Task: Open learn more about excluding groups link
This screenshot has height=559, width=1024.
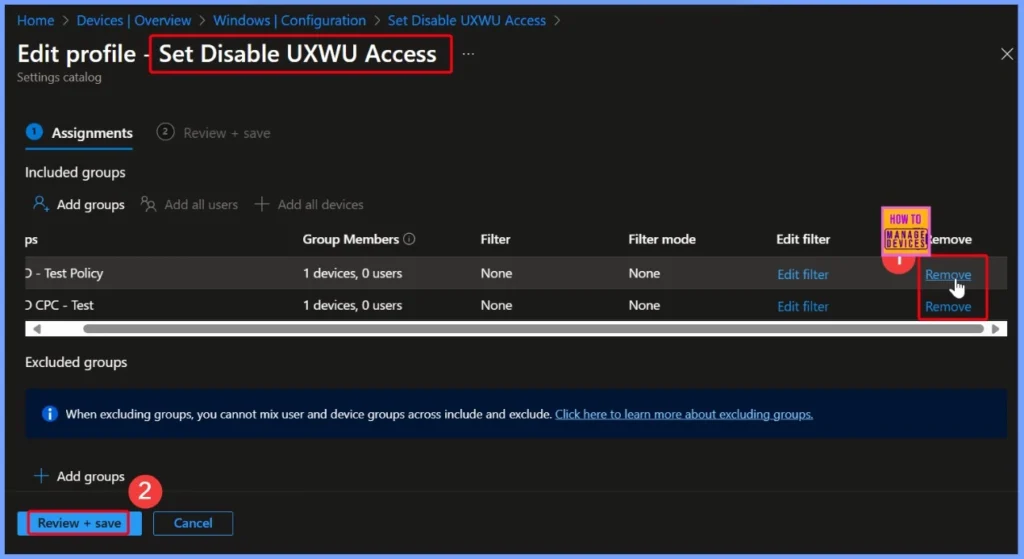Action: tap(684, 414)
